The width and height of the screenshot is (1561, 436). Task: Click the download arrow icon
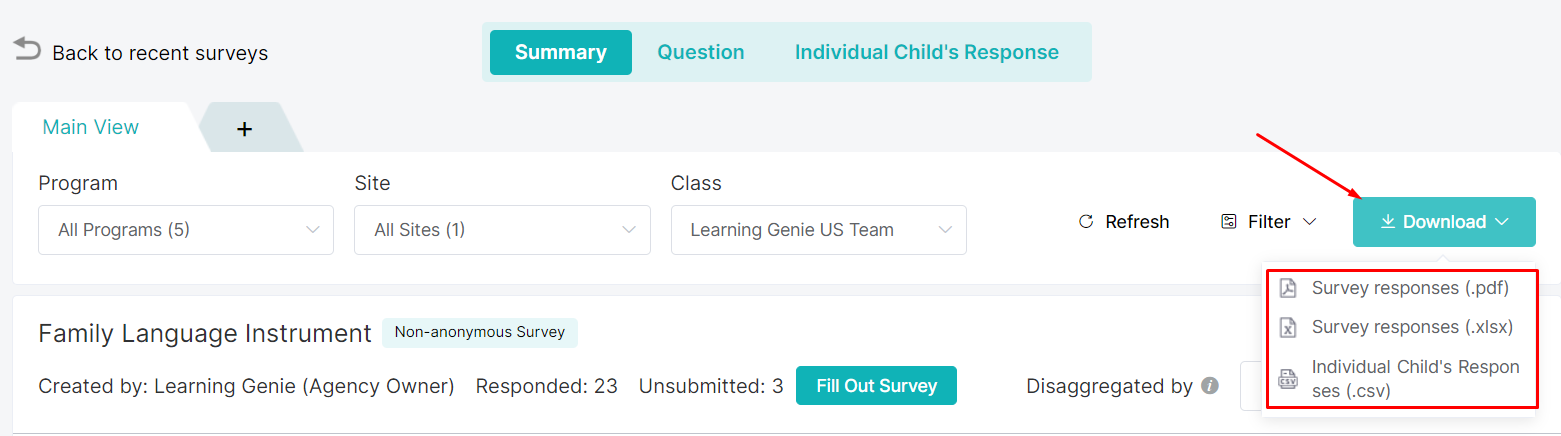pos(1387,222)
